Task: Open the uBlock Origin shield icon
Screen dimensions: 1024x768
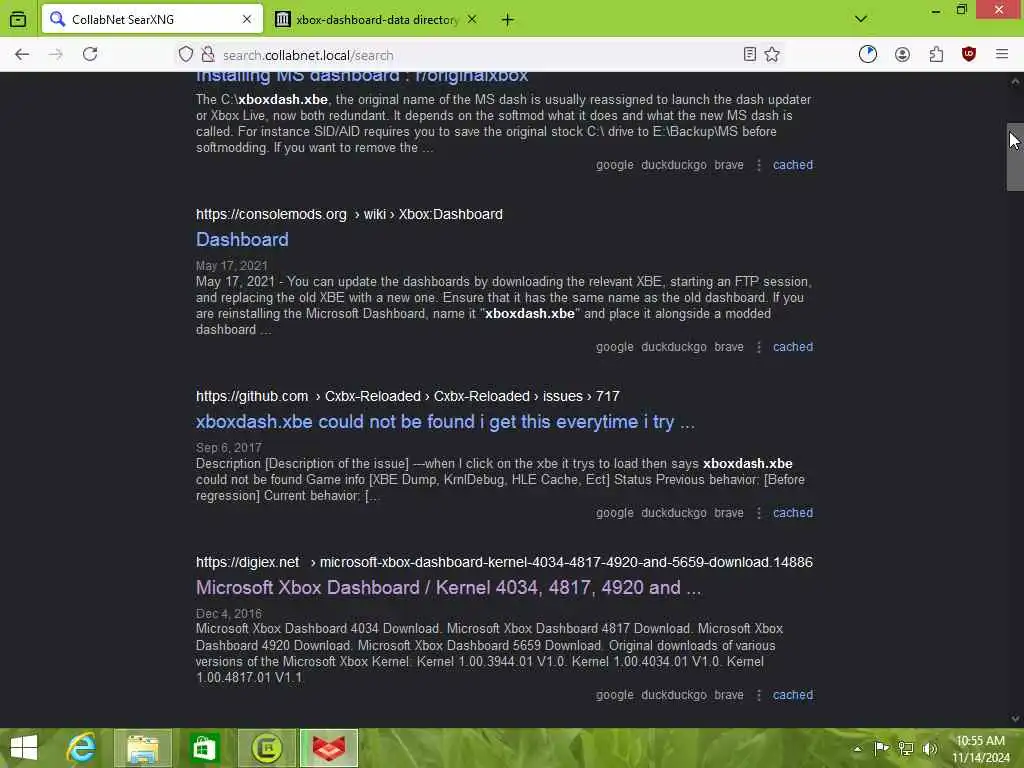Action: pyautogui.click(x=969, y=55)
